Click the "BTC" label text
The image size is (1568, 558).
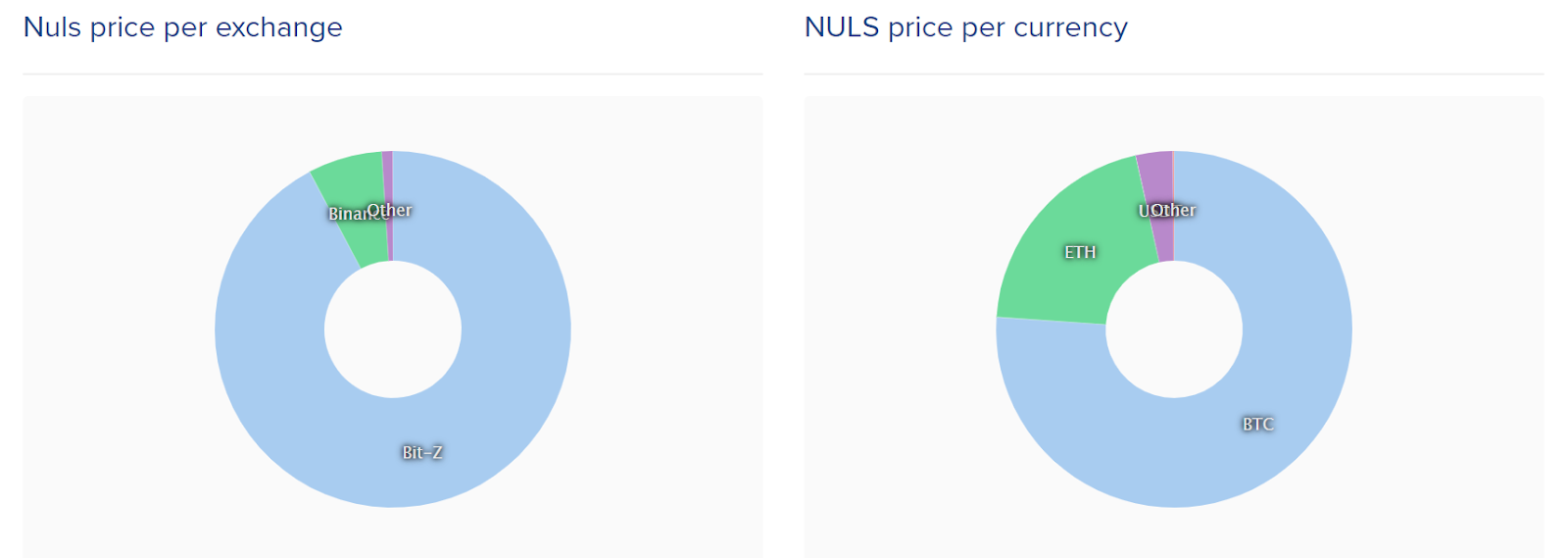[1257, 424]
